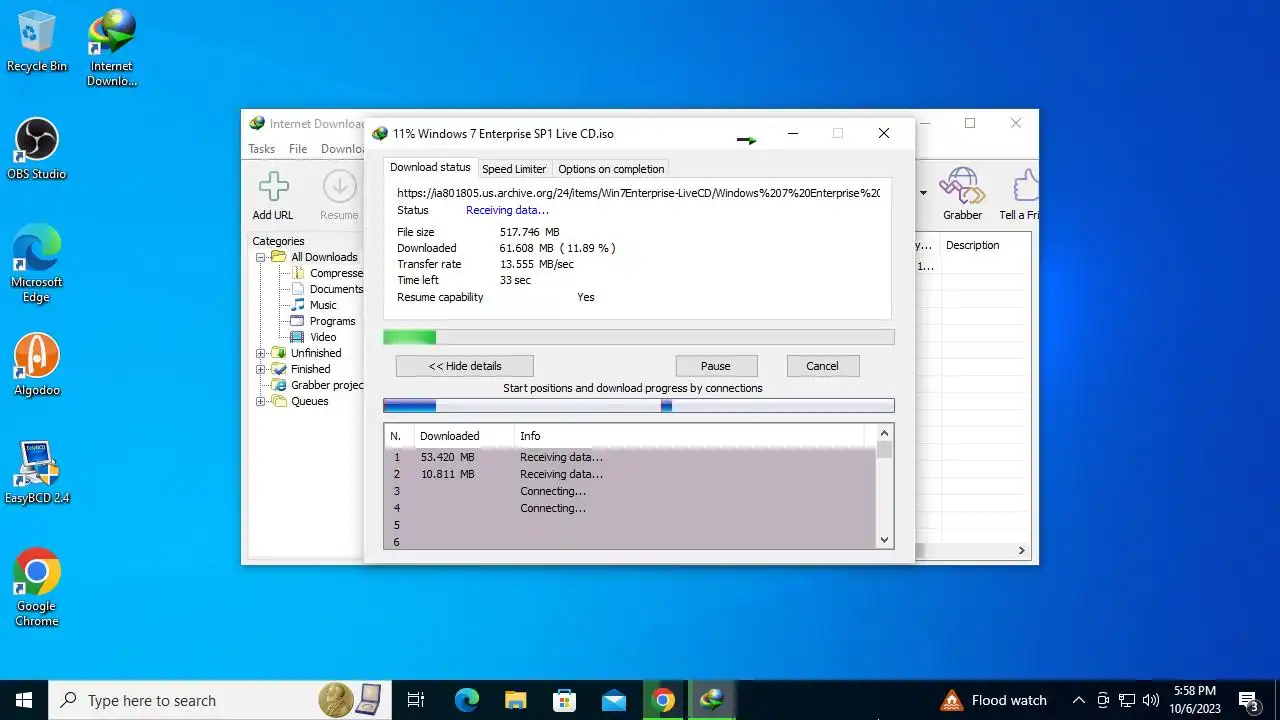Click the Downloaded column header
1280x720 pixels.
(465, 436)
